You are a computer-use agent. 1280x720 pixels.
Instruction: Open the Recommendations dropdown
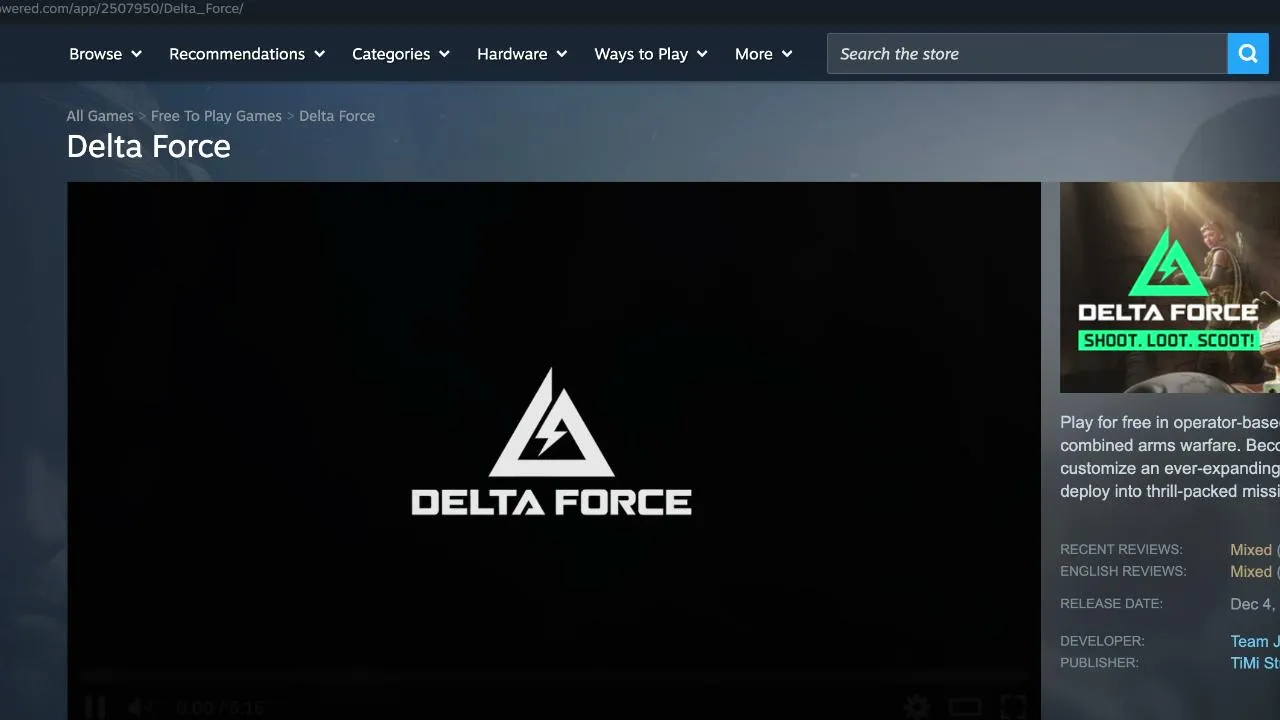(x=247, y=54)
